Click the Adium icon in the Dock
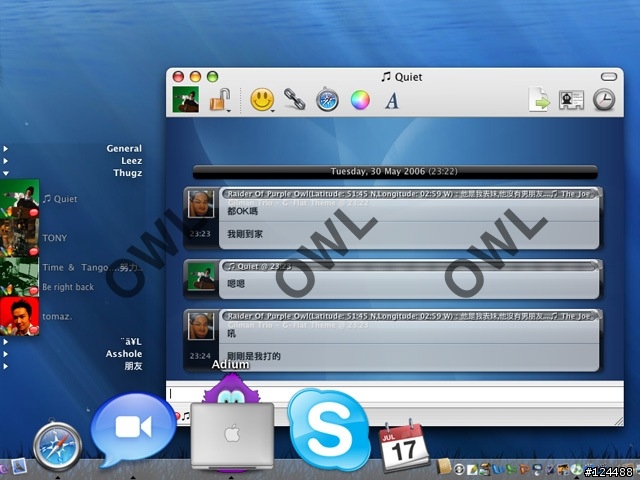Image resolution: width=640 pixels, height=480 pixels. 232,424
